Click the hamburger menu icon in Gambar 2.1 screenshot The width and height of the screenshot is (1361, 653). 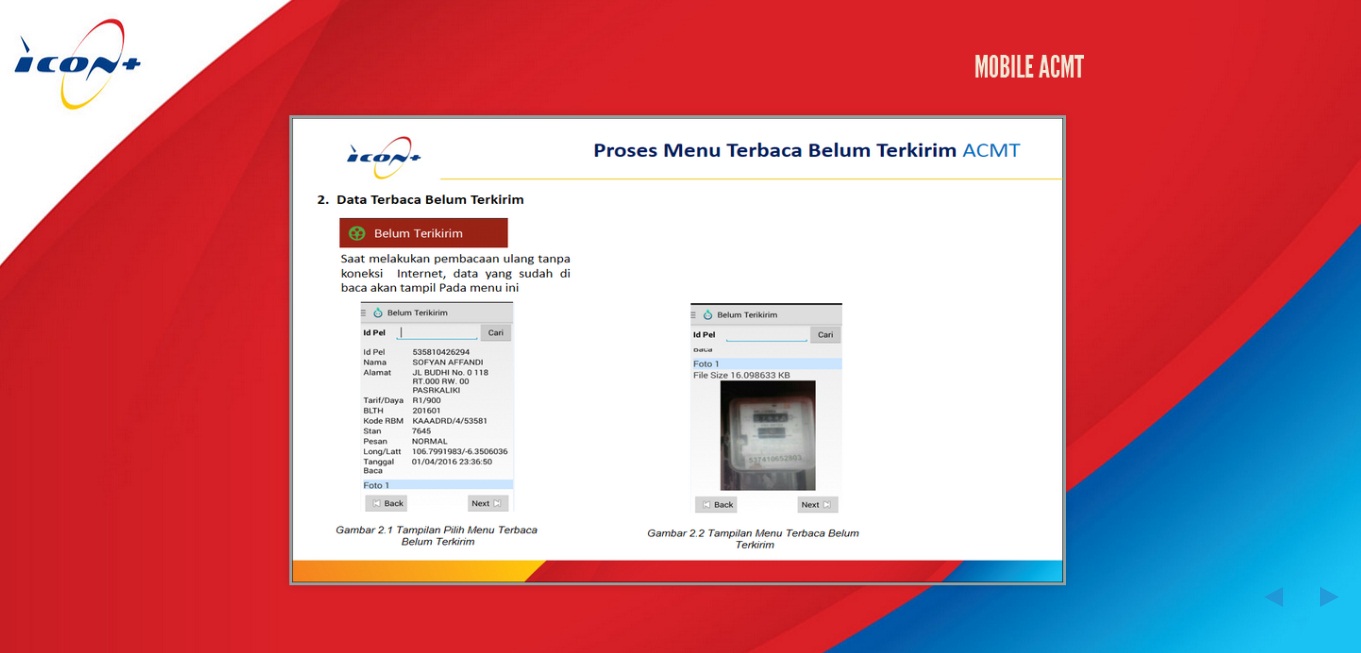click(364, 312)
